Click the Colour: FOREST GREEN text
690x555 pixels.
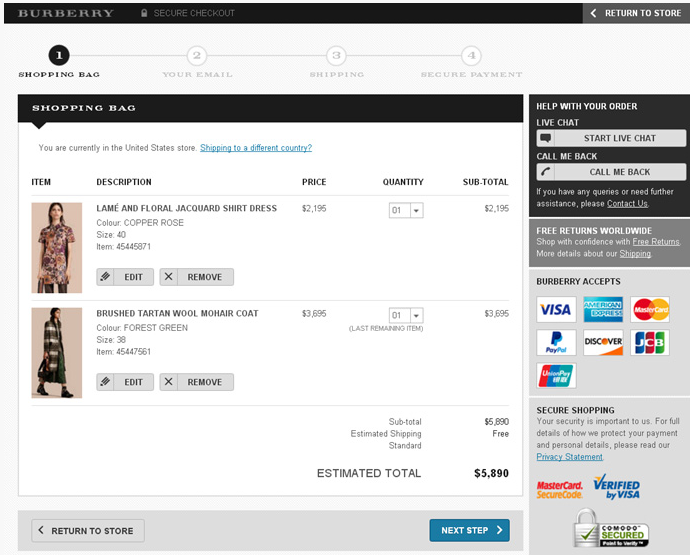tap(142, 328)
